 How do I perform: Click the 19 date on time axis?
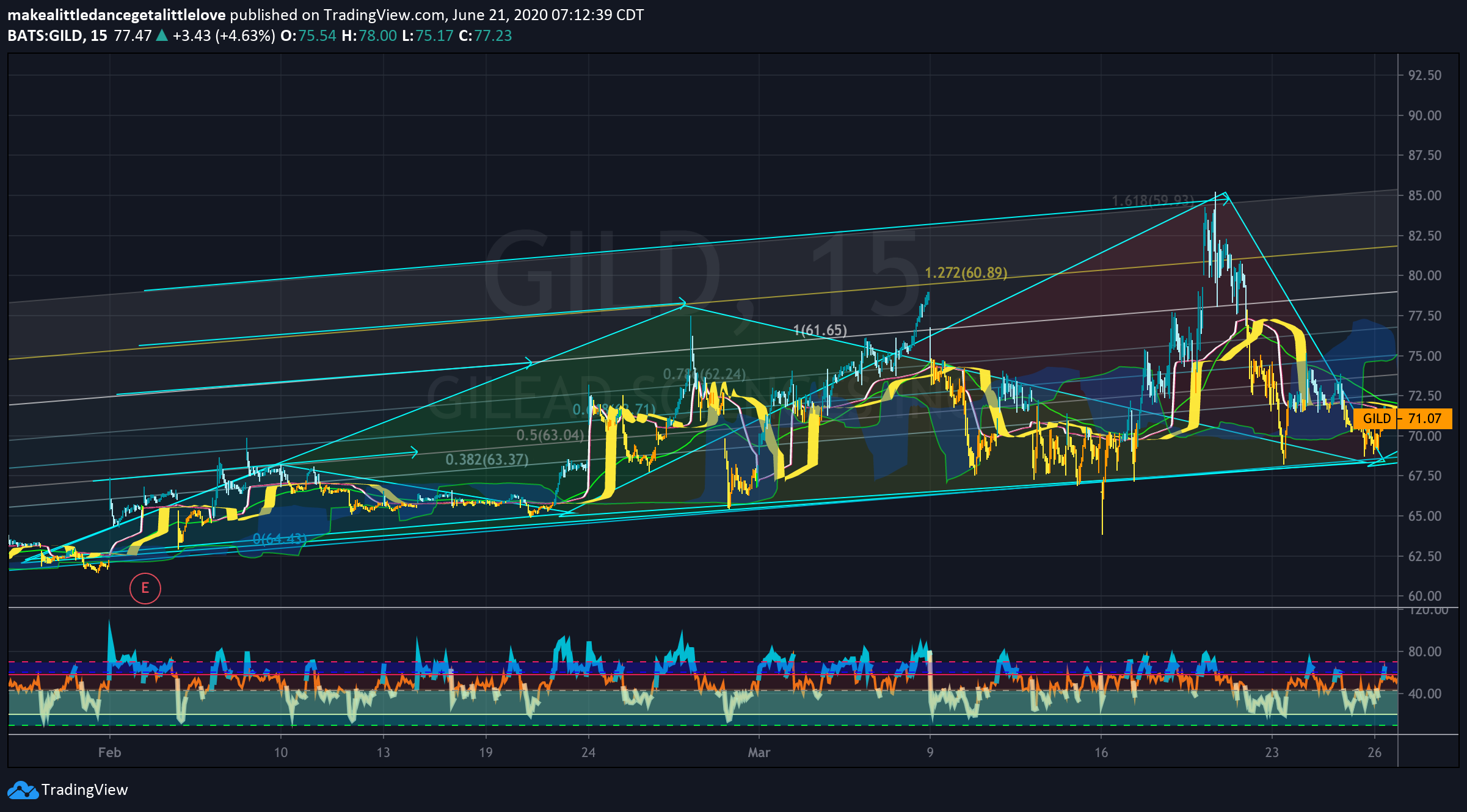click(x=486, y=753)
